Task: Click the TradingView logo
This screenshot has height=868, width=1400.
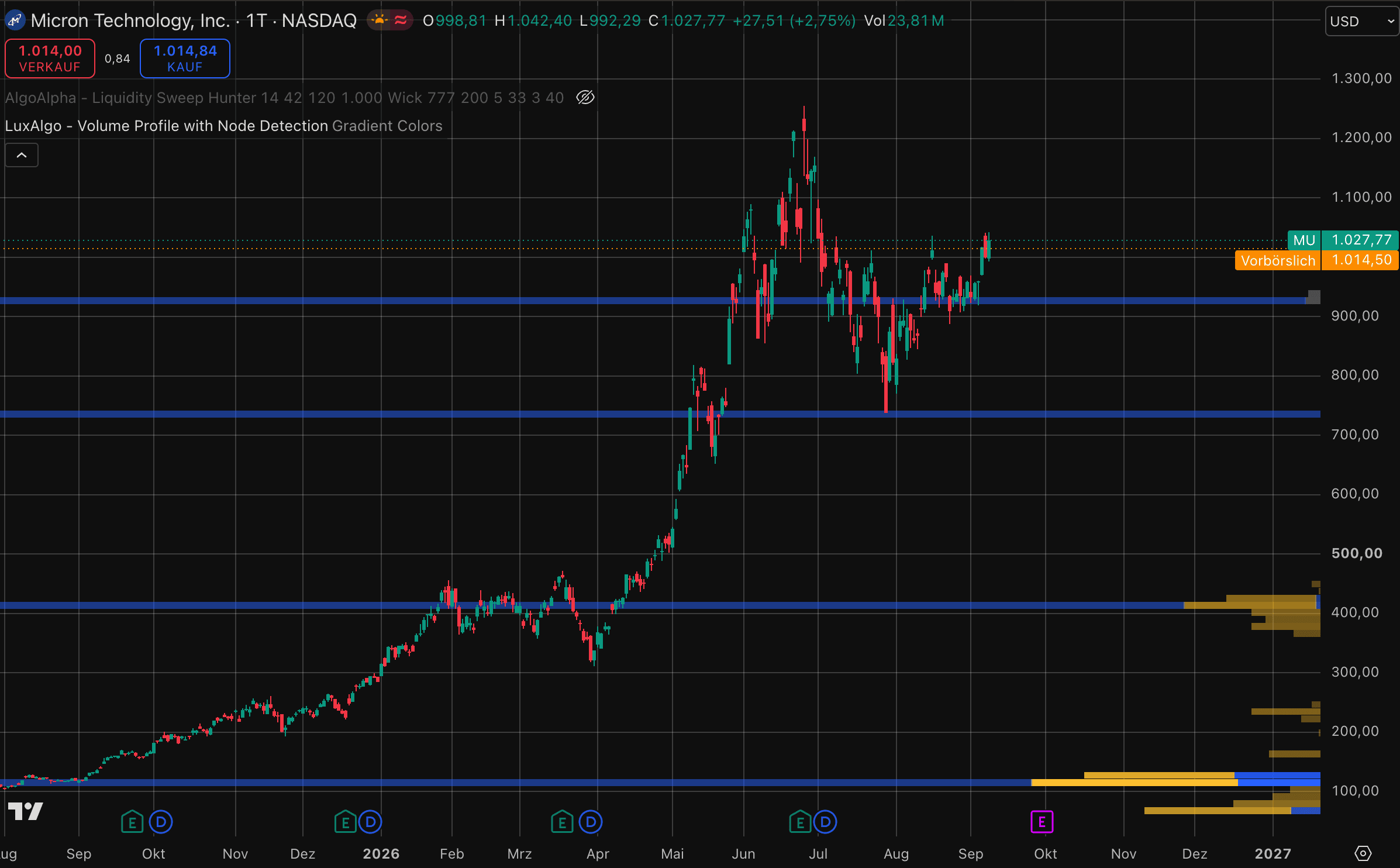Action: (25, 811)
